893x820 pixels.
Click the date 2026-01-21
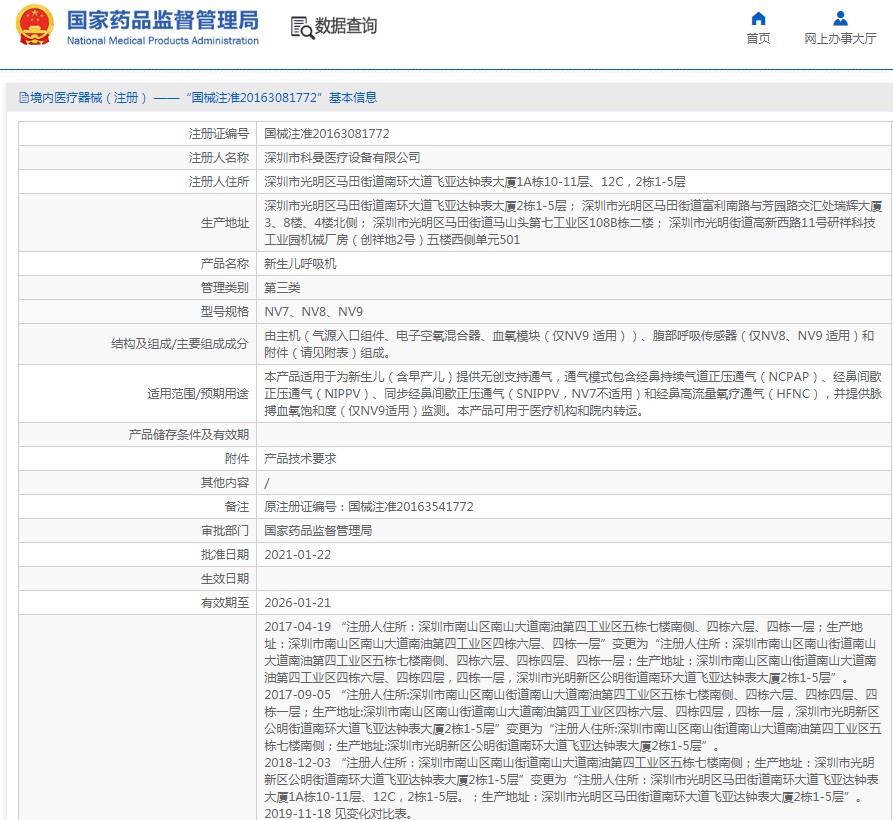pos(297,602)
